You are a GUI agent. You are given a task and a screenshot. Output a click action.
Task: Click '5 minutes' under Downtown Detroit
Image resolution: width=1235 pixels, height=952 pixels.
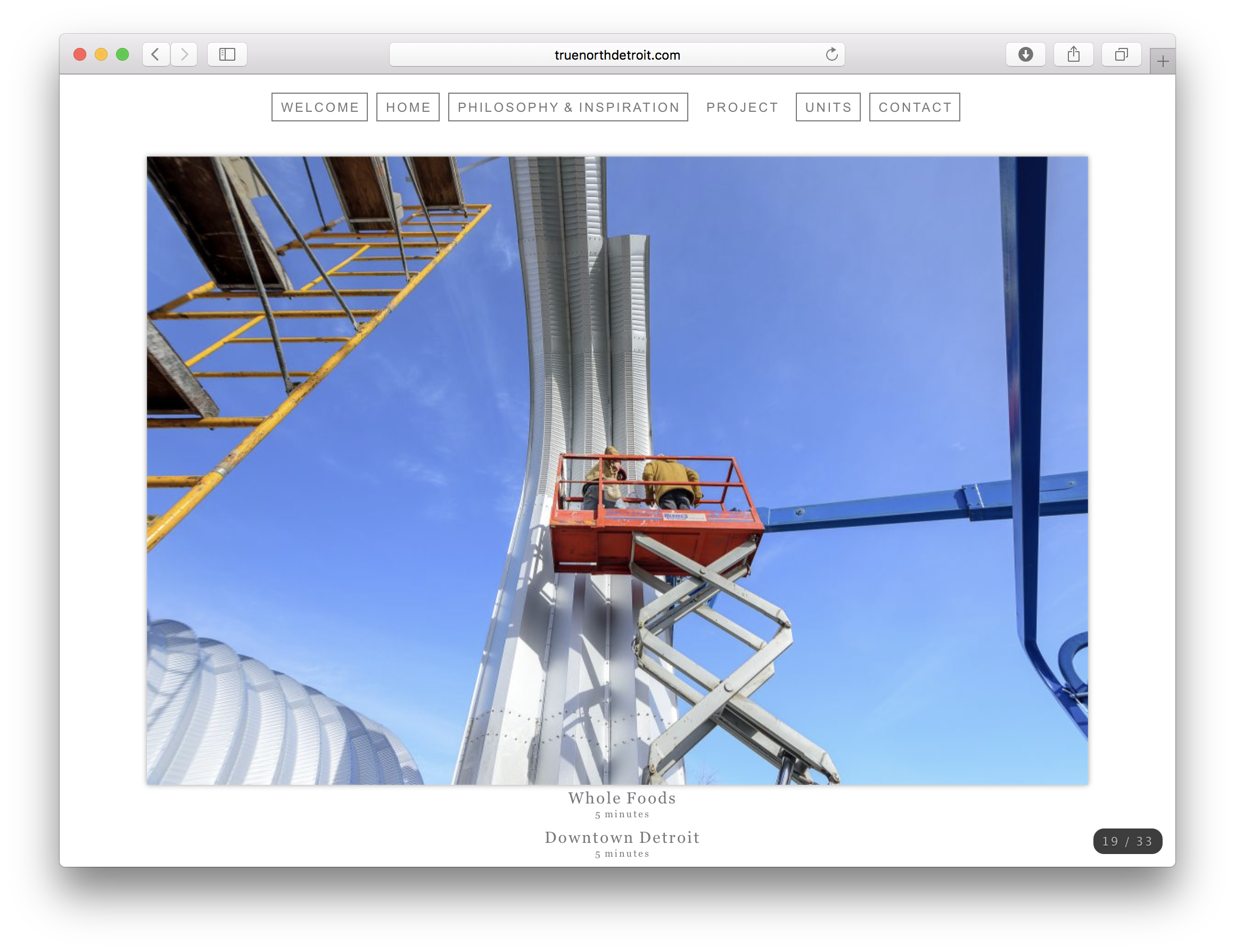622,854
